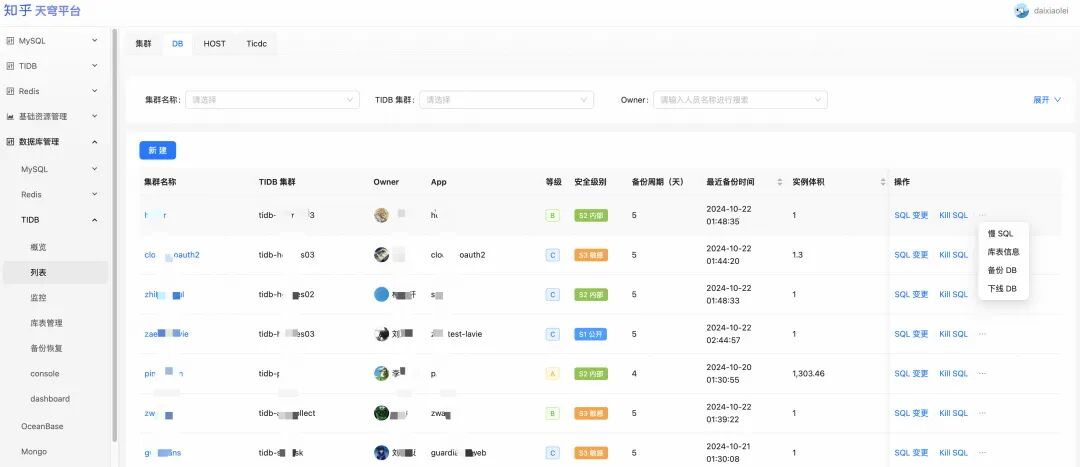The height and width of the screenshot is (467, 1080).
Task: Sort by 最近备份时间 column sorter
Action: (780, 182)
